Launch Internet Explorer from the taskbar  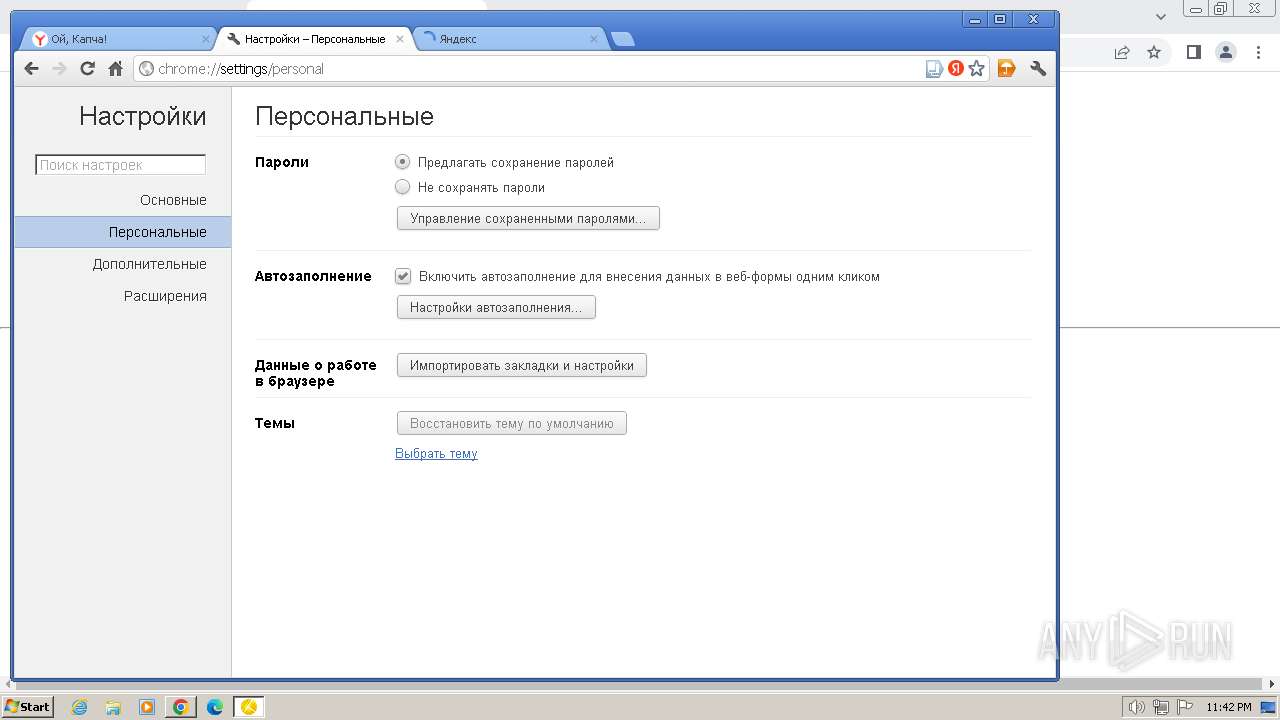(80, 707)
